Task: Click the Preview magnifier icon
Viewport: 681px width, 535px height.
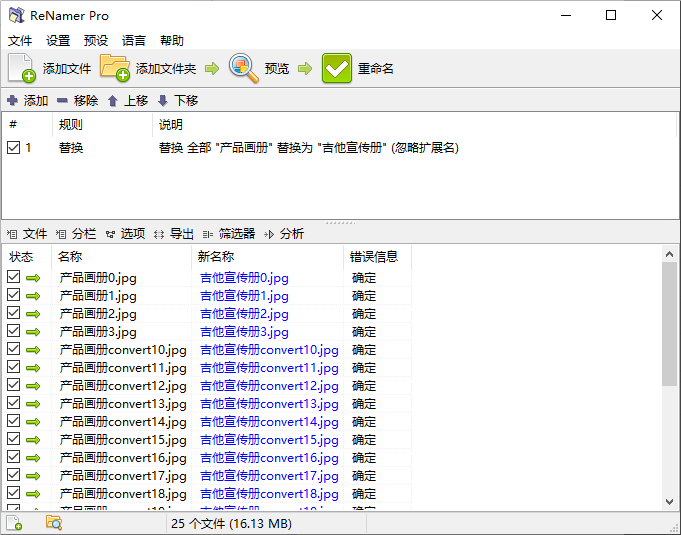Action: (243, 68)
